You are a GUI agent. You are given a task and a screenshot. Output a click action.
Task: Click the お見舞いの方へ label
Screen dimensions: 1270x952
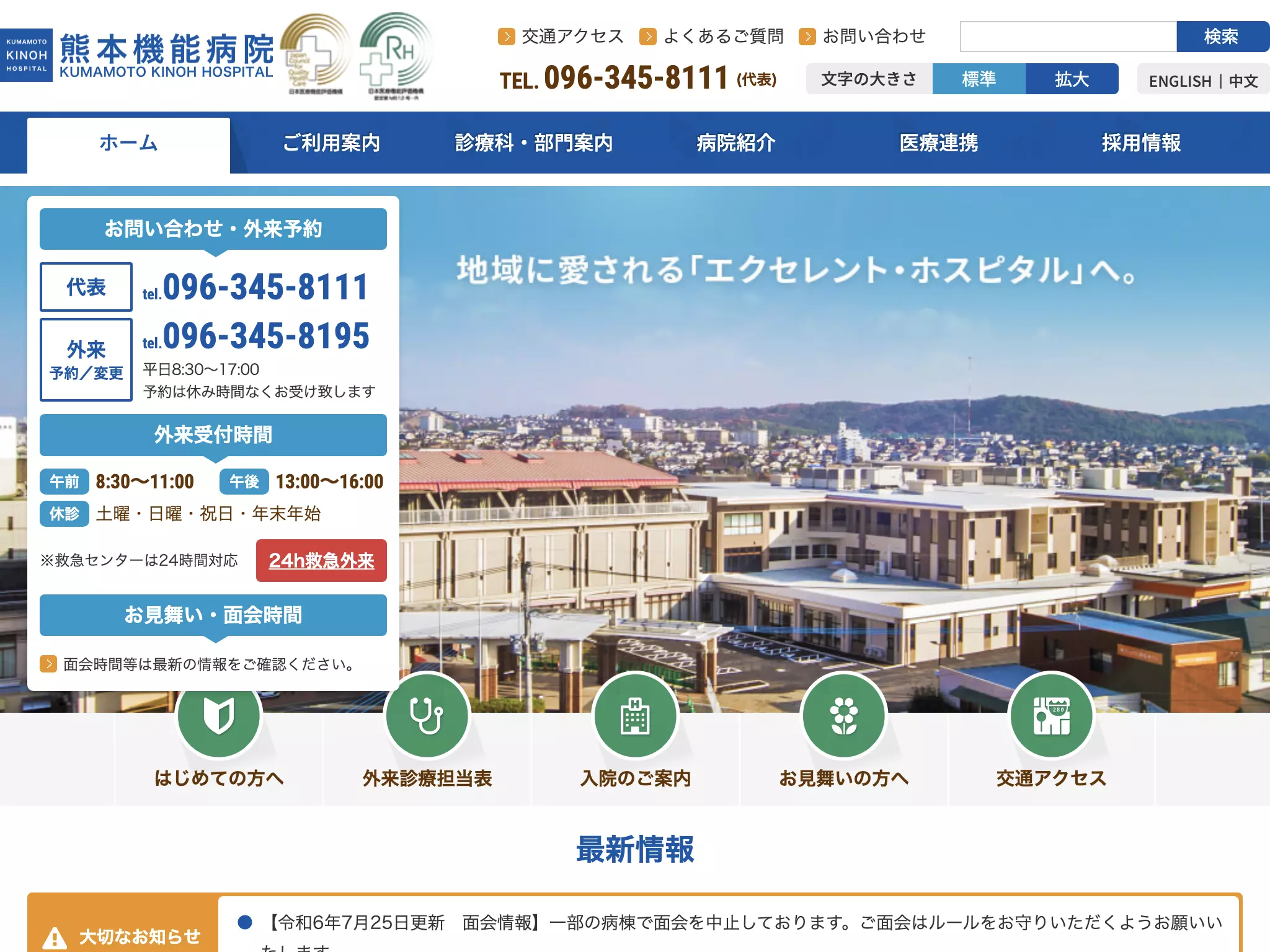(844, 778)
